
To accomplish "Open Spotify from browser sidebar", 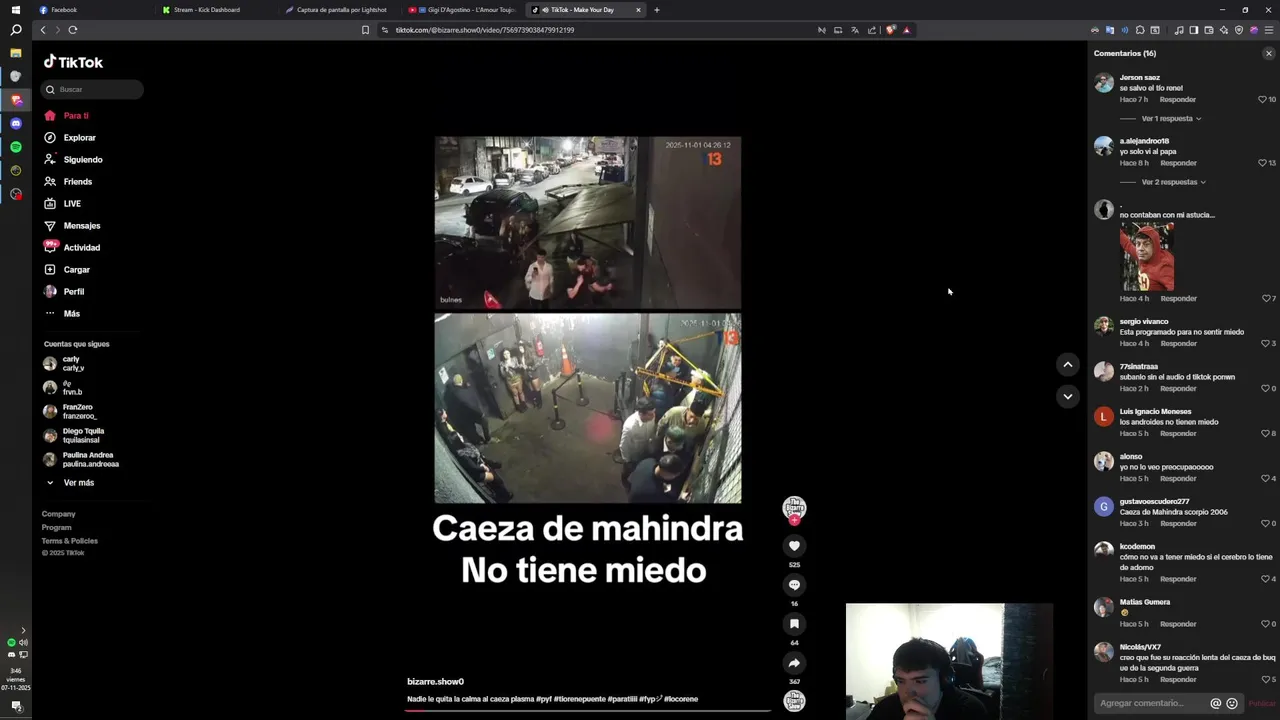I will 16,147.
